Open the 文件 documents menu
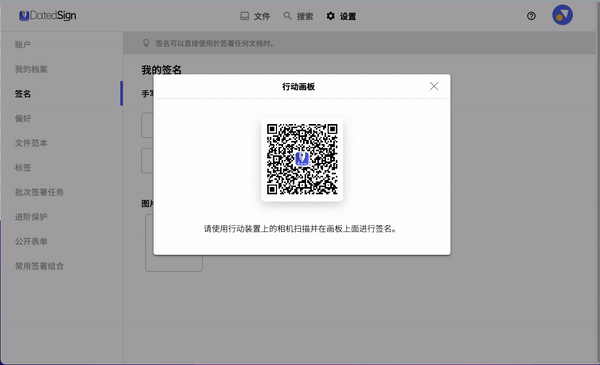 [x=255, y=16]
